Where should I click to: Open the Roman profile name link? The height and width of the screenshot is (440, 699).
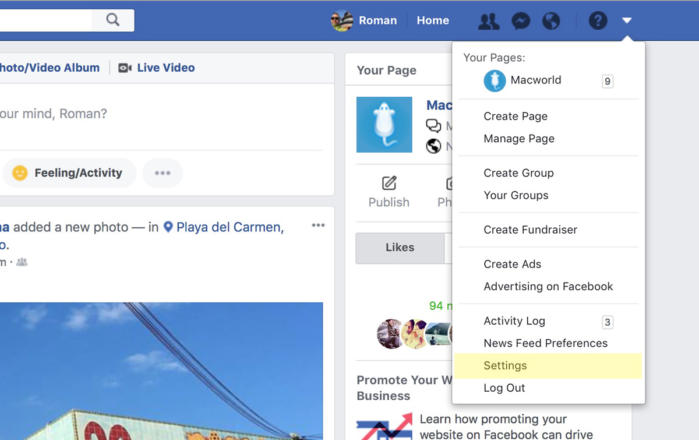click(378, 21)
